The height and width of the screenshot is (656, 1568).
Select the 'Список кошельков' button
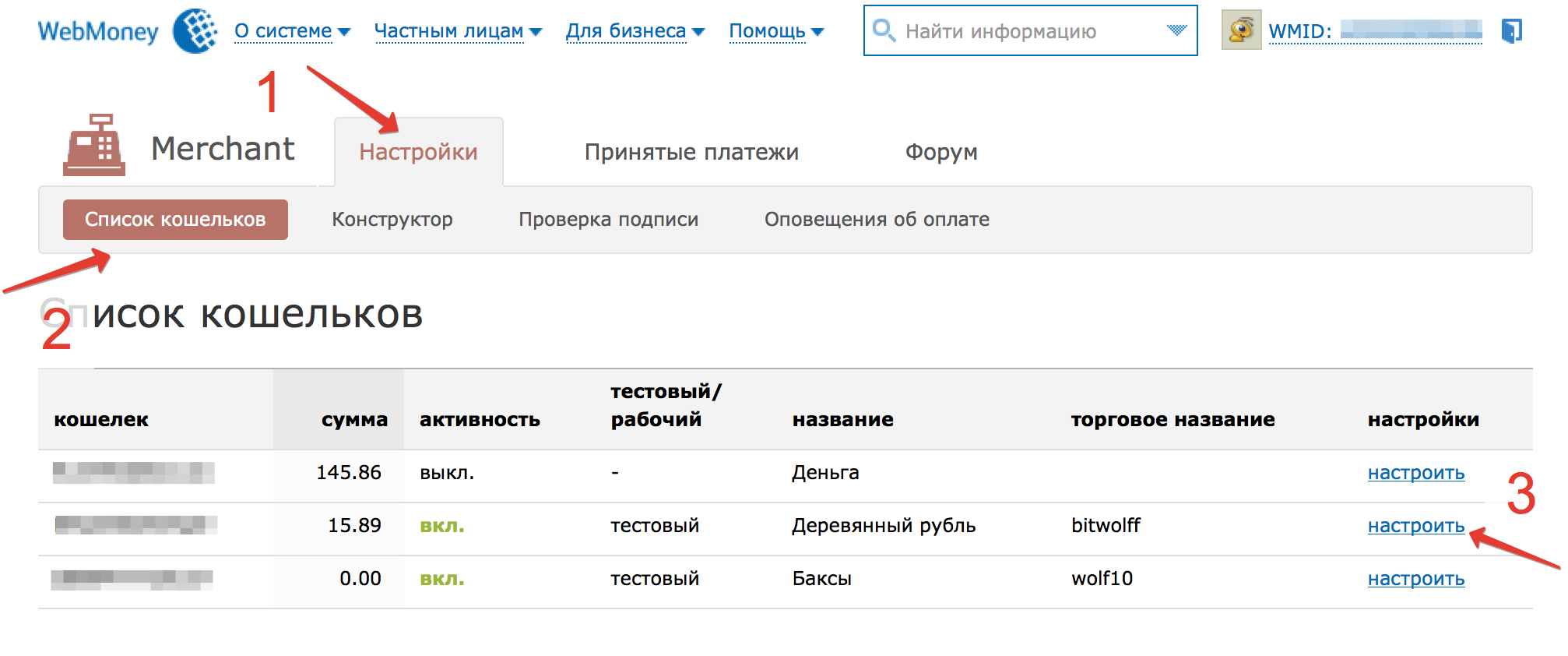pyautogui.click(x=175, y=220)
